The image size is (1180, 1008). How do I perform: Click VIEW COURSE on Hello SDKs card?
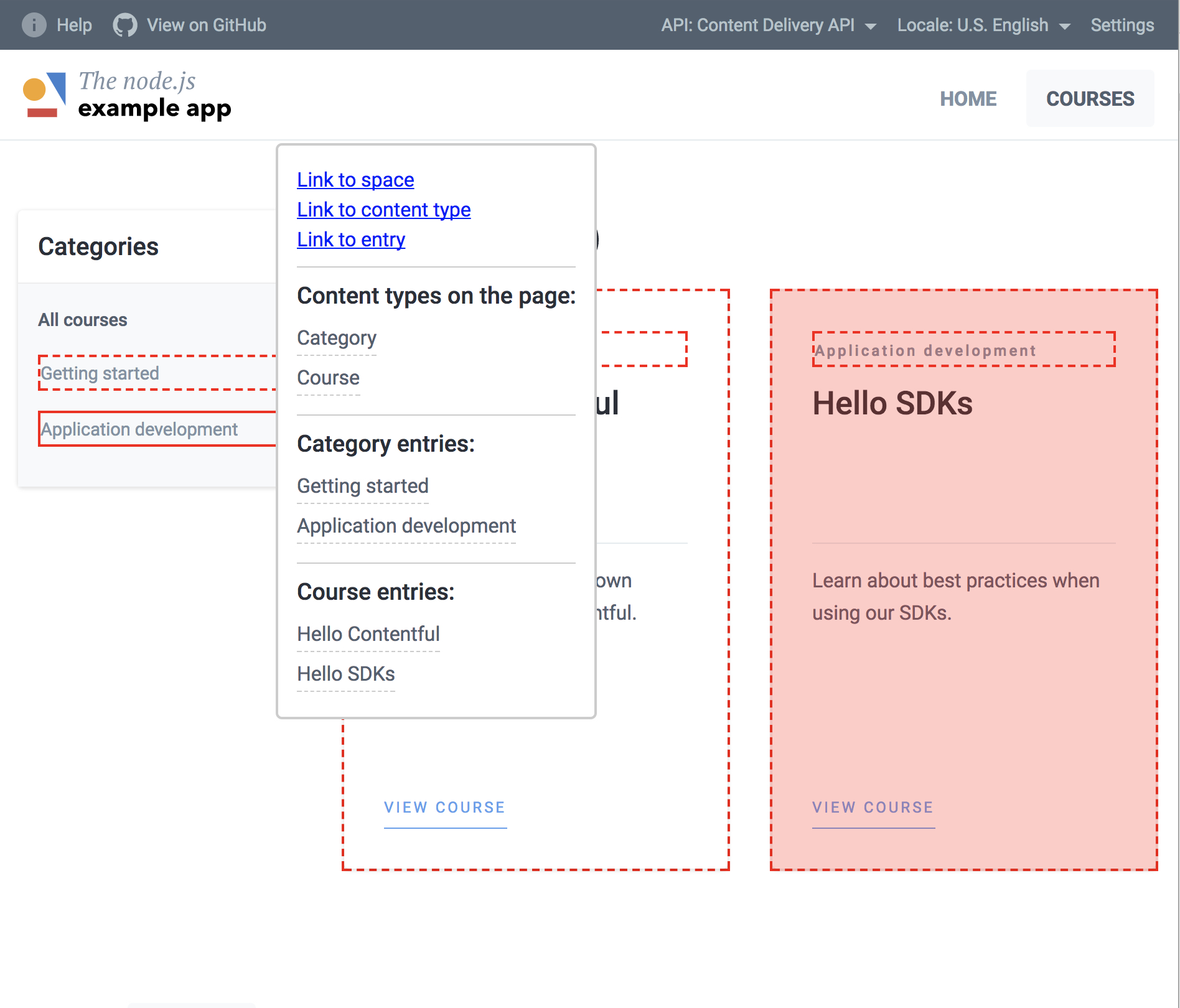pos(873,808)
